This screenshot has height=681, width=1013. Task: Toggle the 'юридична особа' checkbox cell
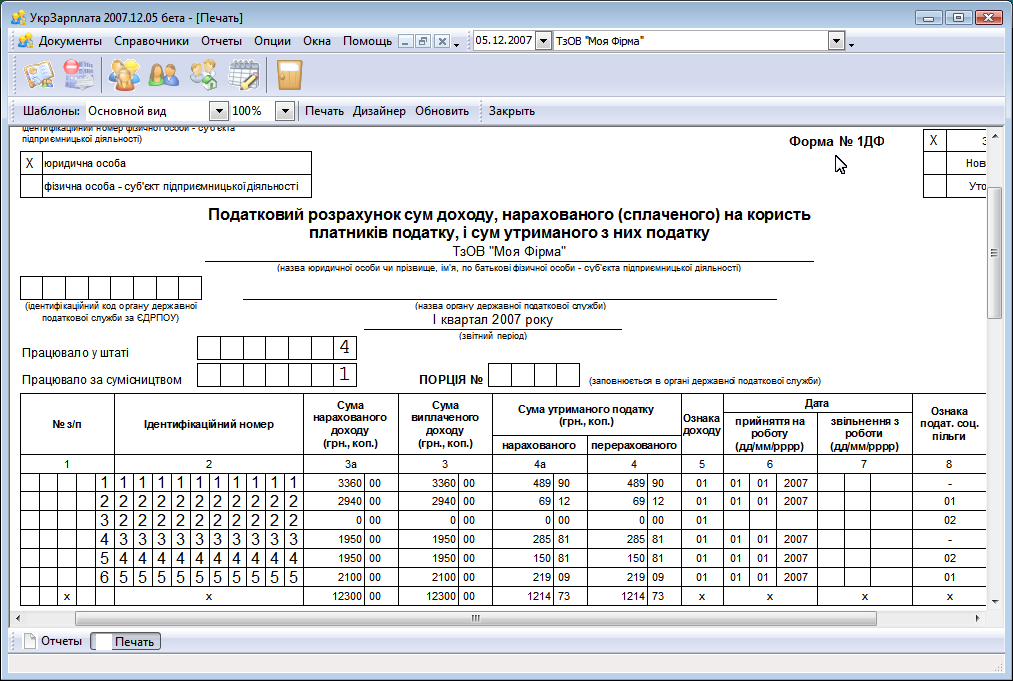coord(30,163)
